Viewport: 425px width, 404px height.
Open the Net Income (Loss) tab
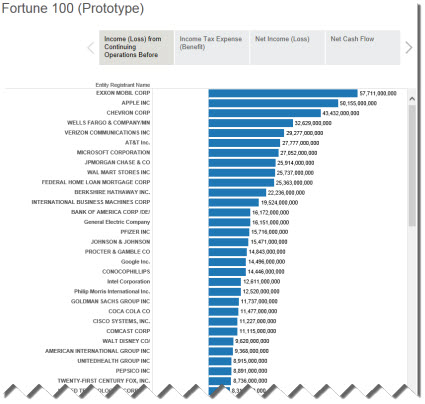coord(287,47)
